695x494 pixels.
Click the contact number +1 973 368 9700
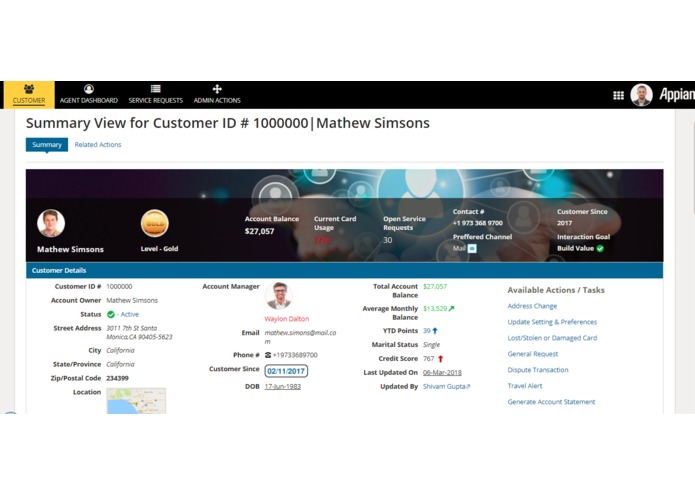click(477, 223)
